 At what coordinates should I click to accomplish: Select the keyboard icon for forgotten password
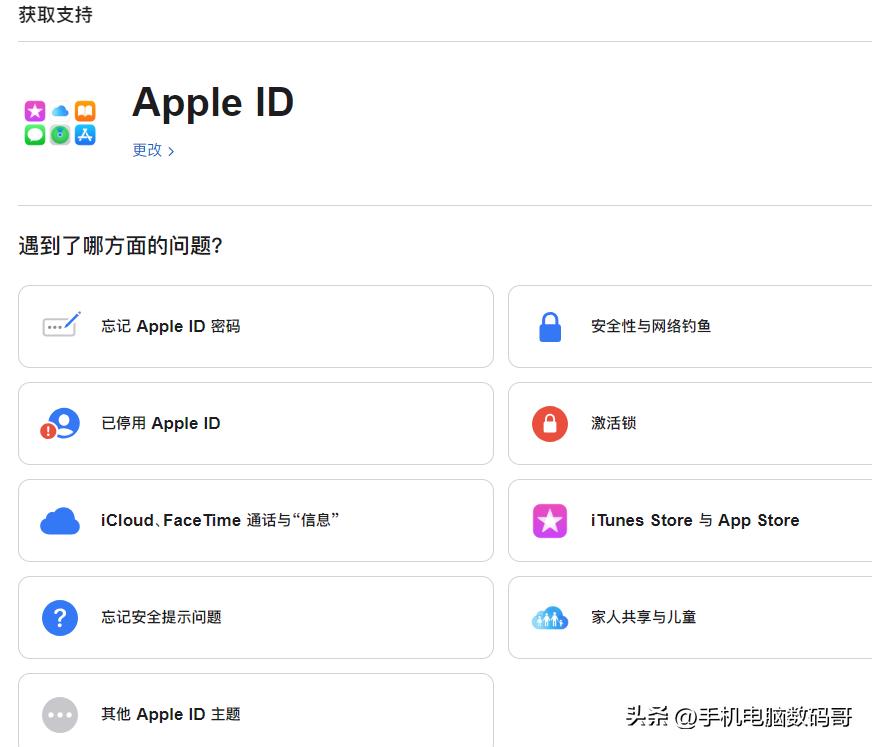(x=60, y=325)
